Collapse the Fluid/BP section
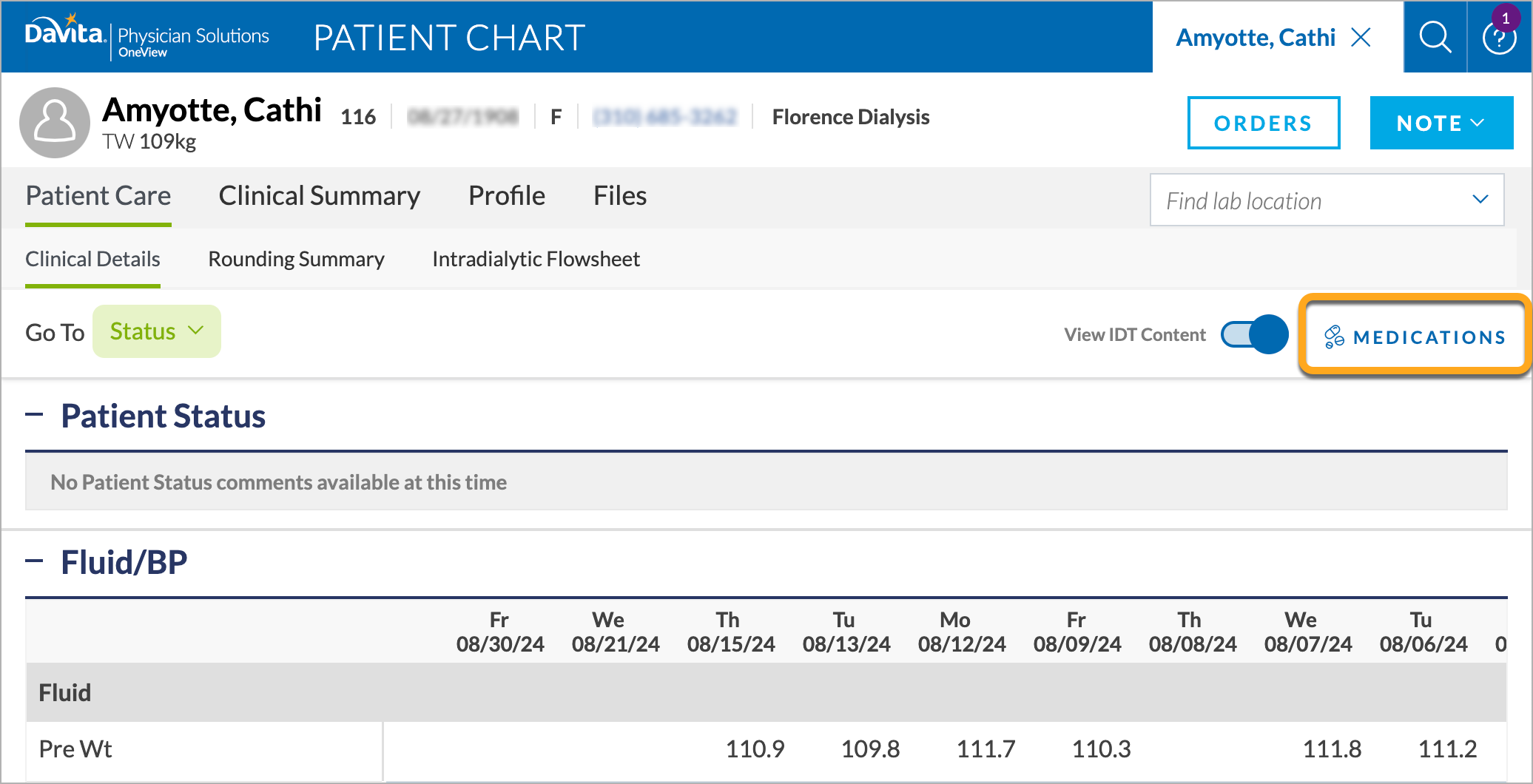 tap(34, 561)
